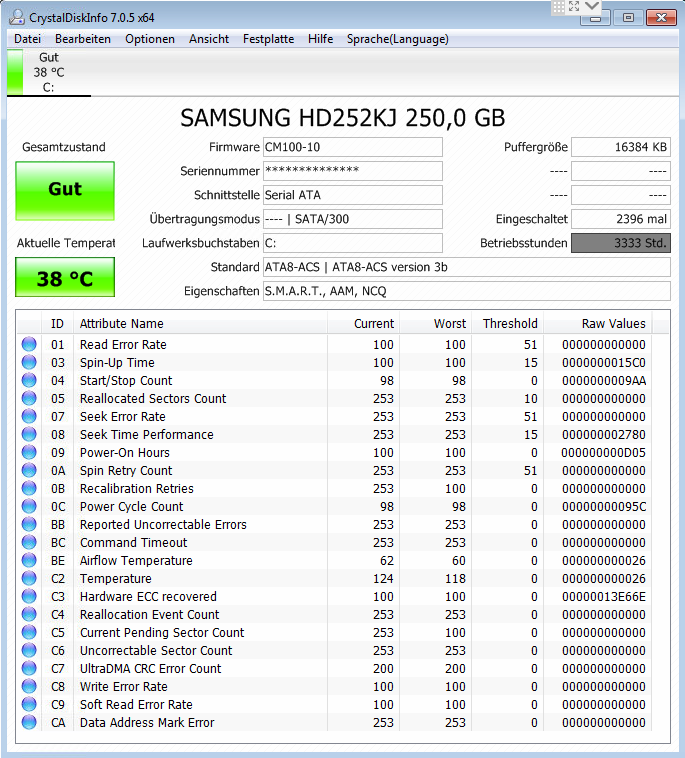685x758 pixels.
Task: Click status orb for Write Error Rate
Action: pos(29,686)
